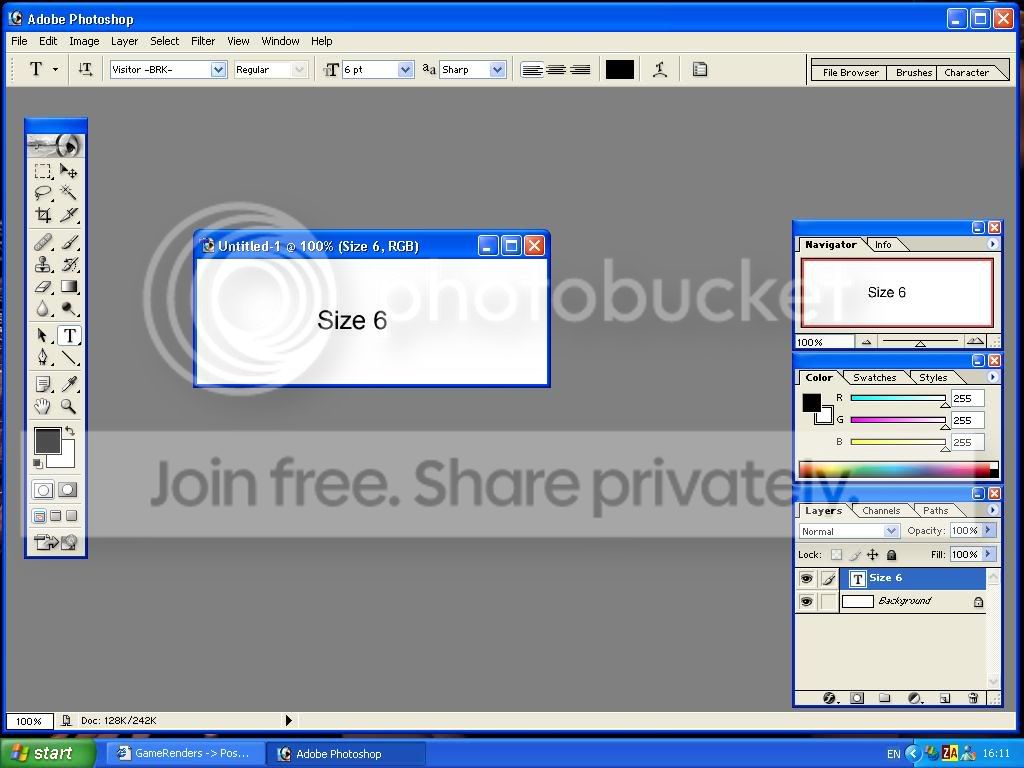The image size is (1024, 768).
Task: Open the File Browser palette tab
Action: [850, 72]
